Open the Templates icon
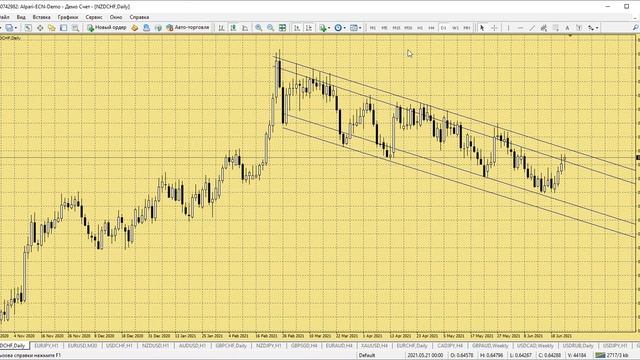Image resolution: width=640 pixels, height=360 pixels. (x=353, y=28)
